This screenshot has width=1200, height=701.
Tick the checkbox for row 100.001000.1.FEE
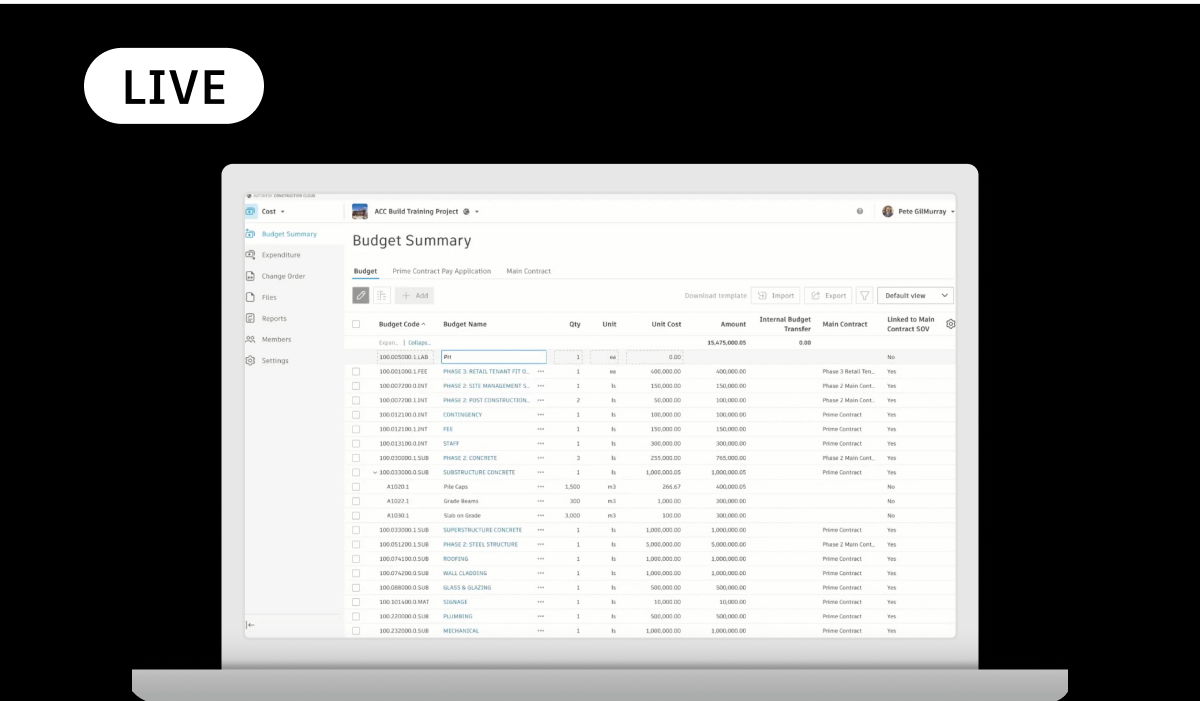tap(357, 371)
